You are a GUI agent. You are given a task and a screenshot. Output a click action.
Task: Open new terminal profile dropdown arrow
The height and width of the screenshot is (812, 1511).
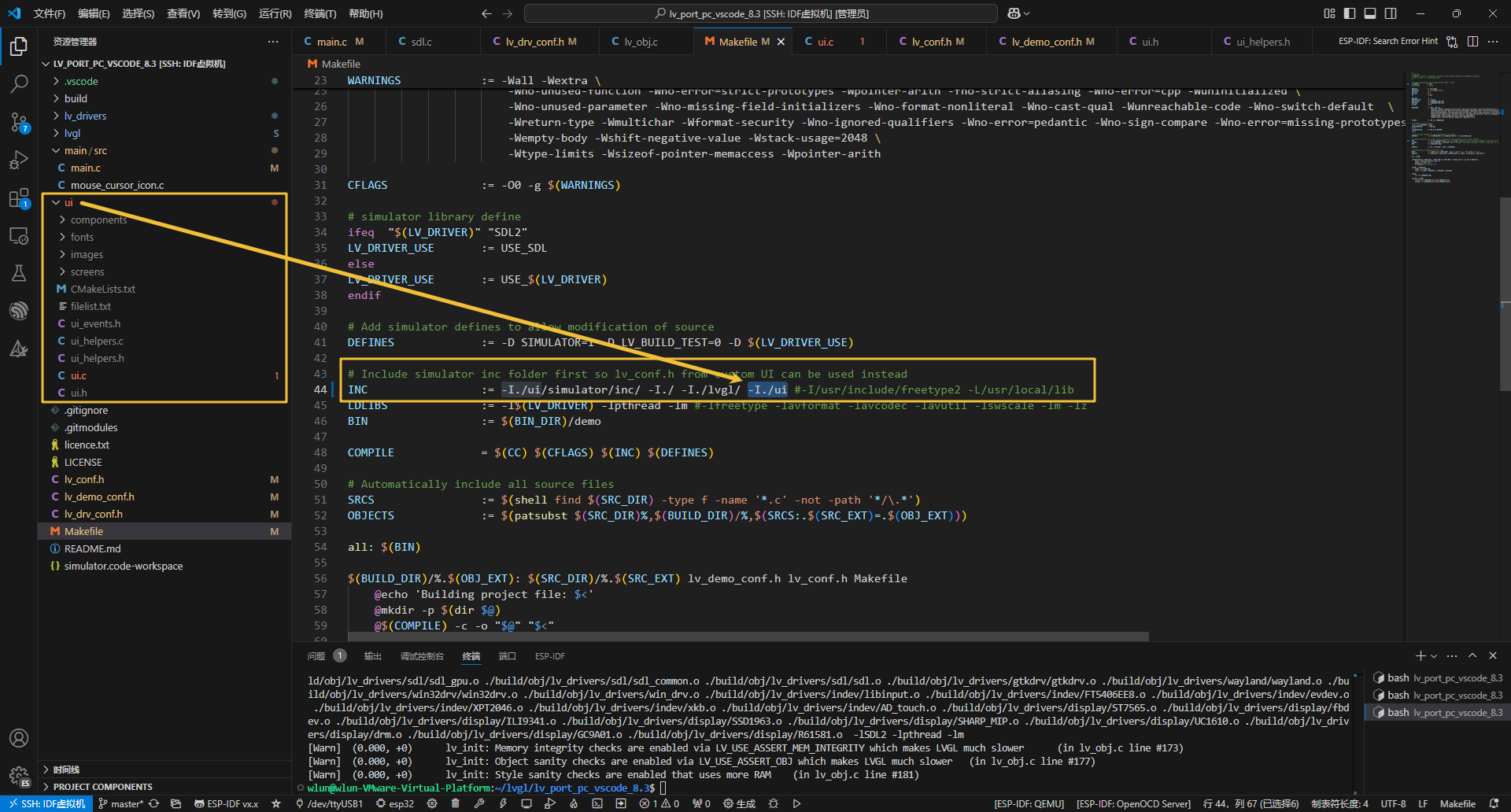click(x=1434, y=655)
